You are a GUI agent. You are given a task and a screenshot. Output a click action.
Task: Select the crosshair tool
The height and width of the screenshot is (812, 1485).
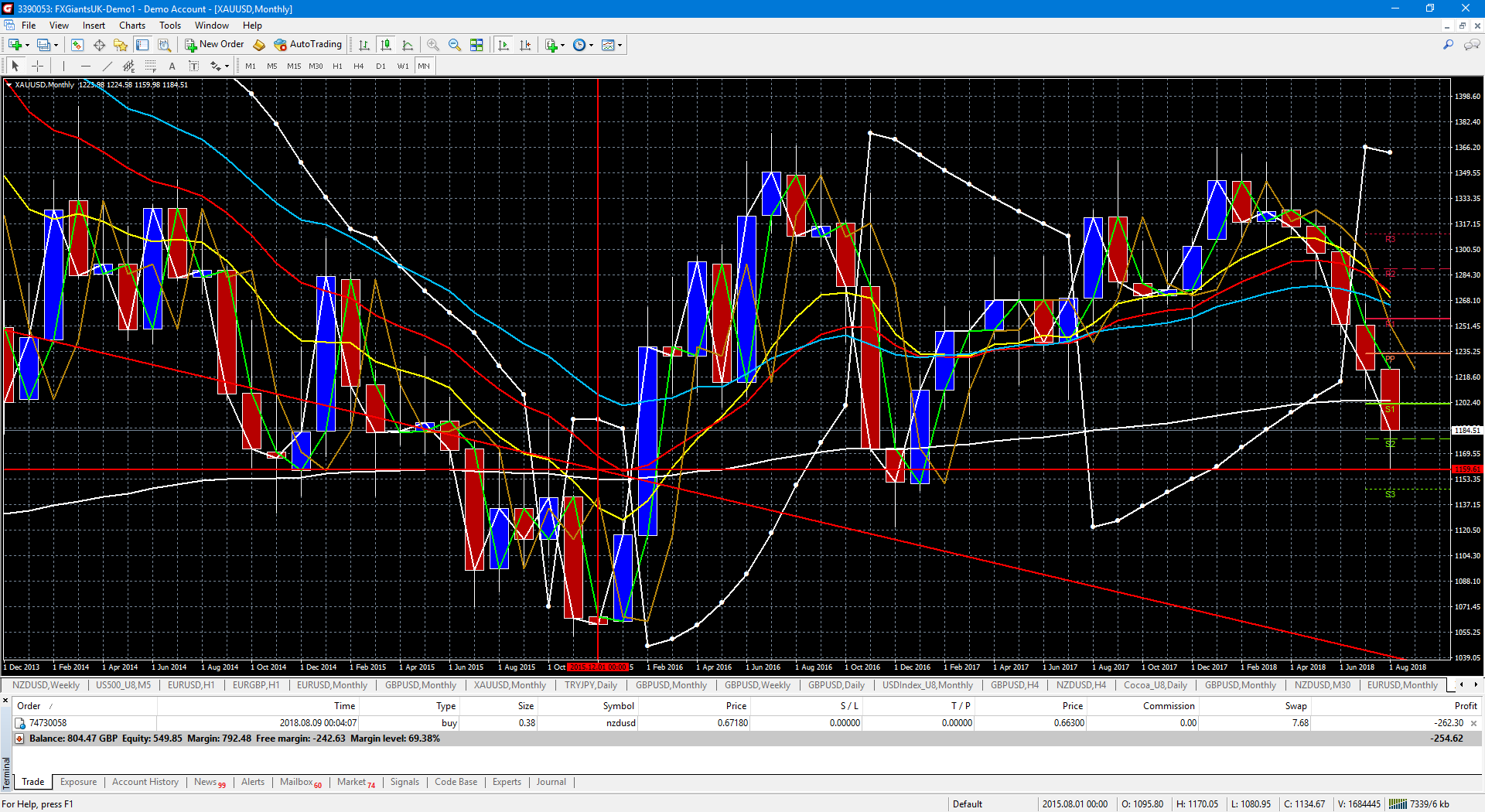[37, 66]
